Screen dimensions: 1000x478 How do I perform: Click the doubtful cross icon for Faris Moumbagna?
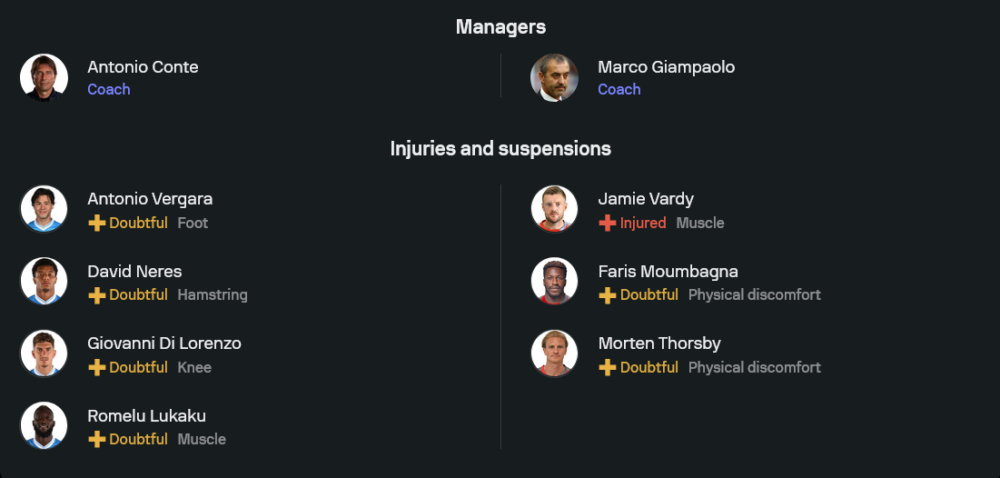click(x=607, y=295)
